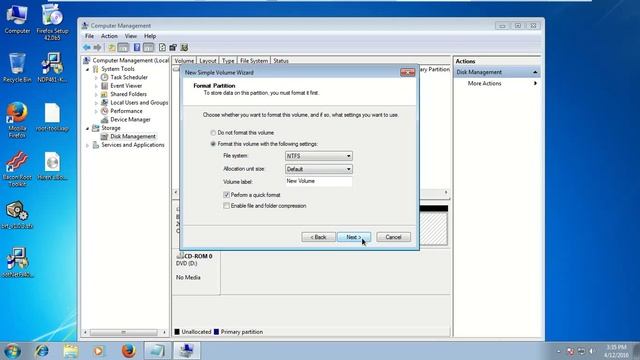Collapse the System Tools tree node
This screenshot has height=360, width=640.
87,69
